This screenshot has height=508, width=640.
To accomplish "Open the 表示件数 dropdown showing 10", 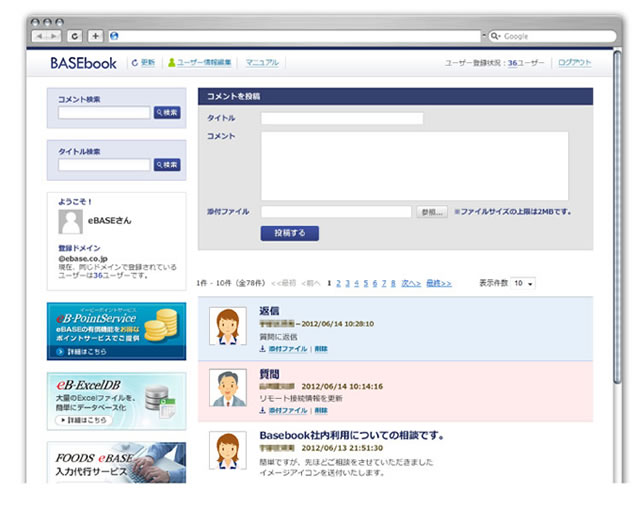I will point(523,283).
